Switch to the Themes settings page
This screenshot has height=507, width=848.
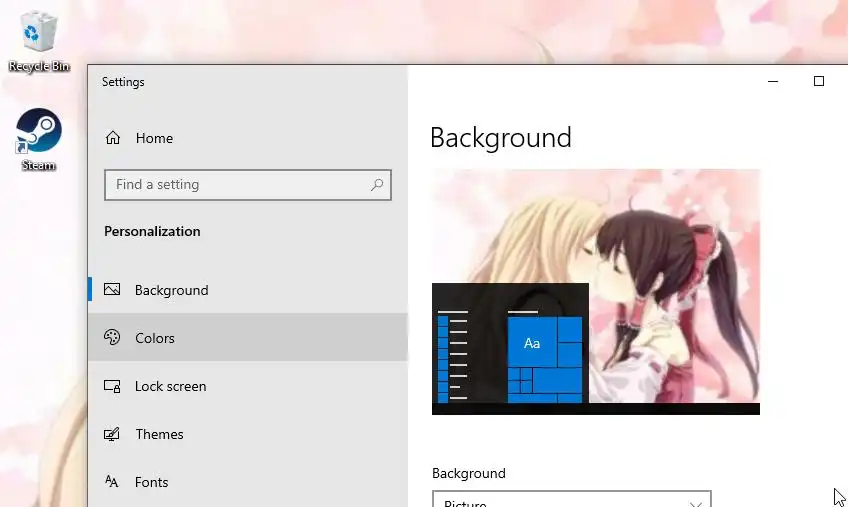(x=248, y=434)
